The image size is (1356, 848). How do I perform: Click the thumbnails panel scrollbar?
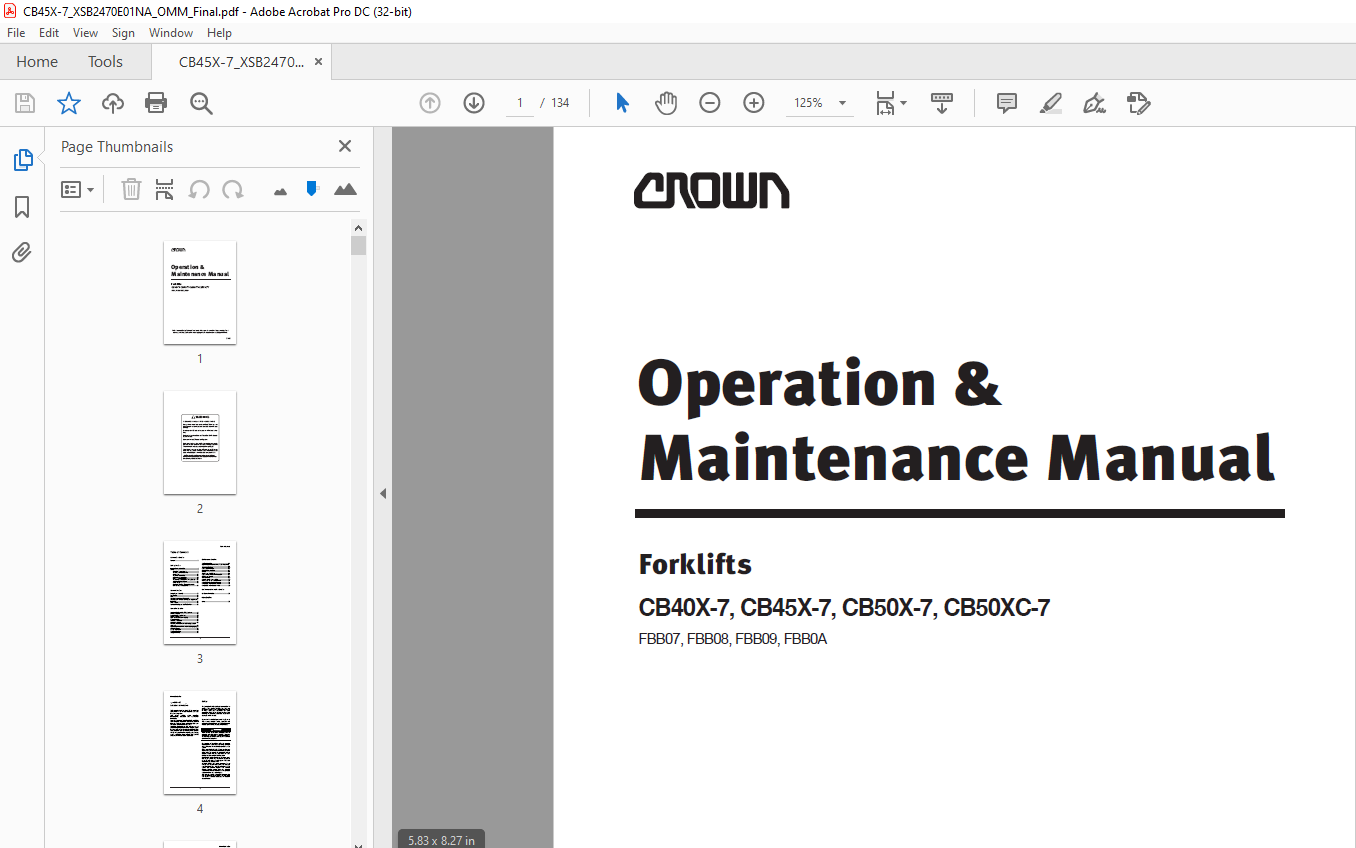point(358,245)
